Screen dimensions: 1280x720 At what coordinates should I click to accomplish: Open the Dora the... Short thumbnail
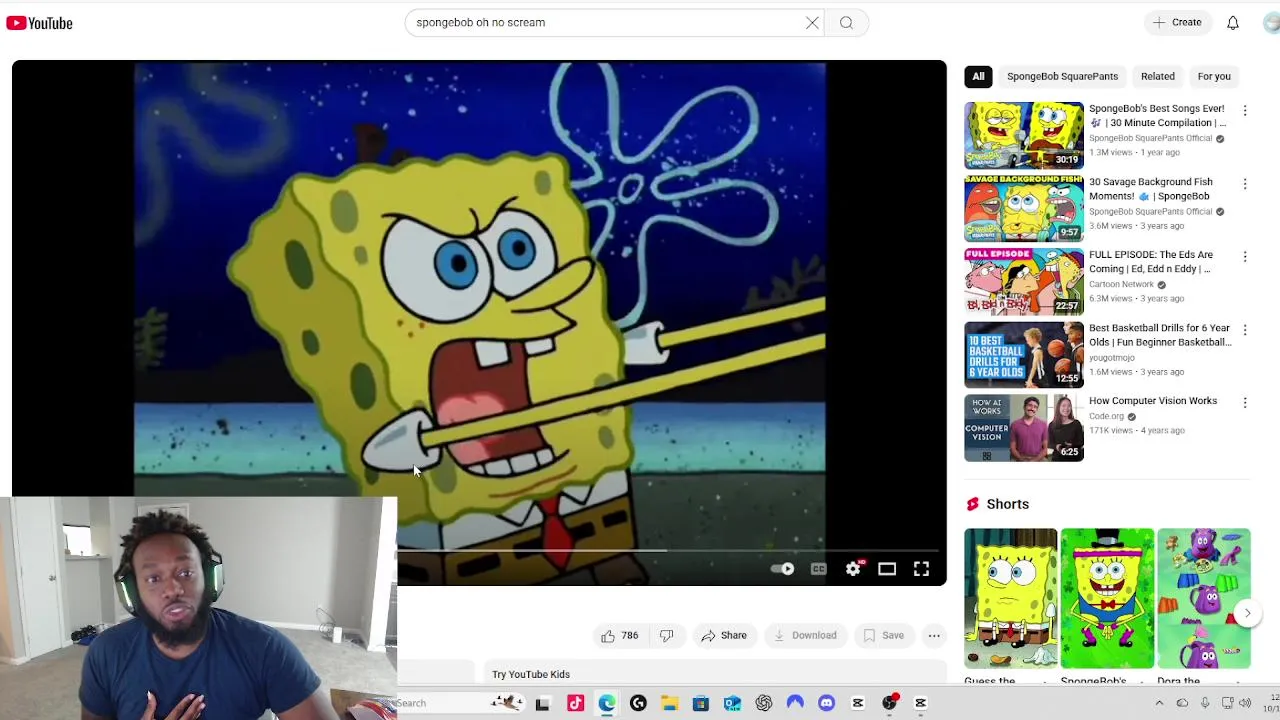(x=1204, y=598)
